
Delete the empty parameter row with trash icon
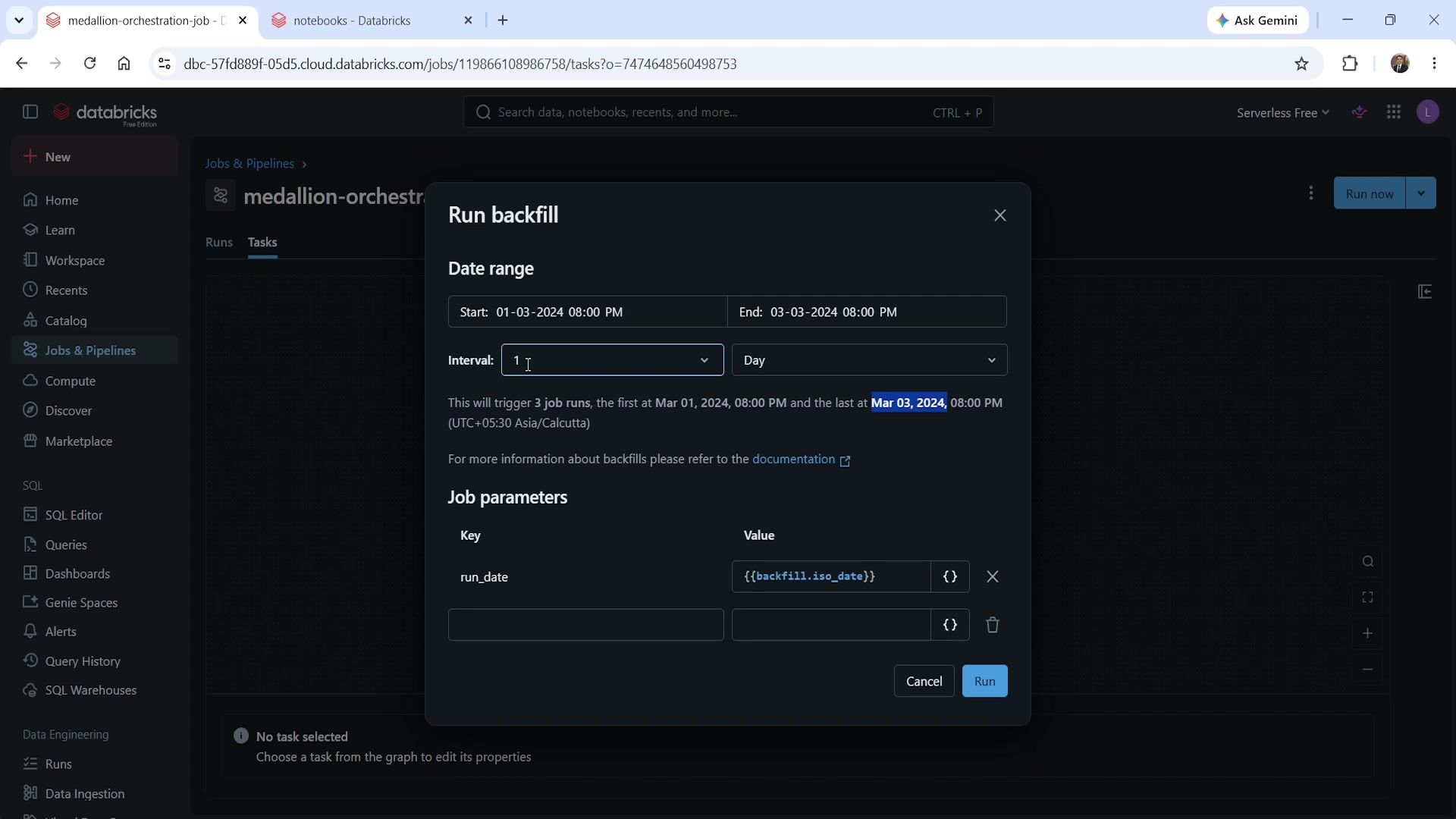coord(993,626)
